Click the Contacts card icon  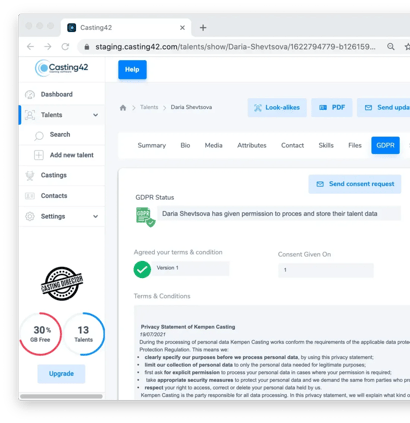coord(30,196)
